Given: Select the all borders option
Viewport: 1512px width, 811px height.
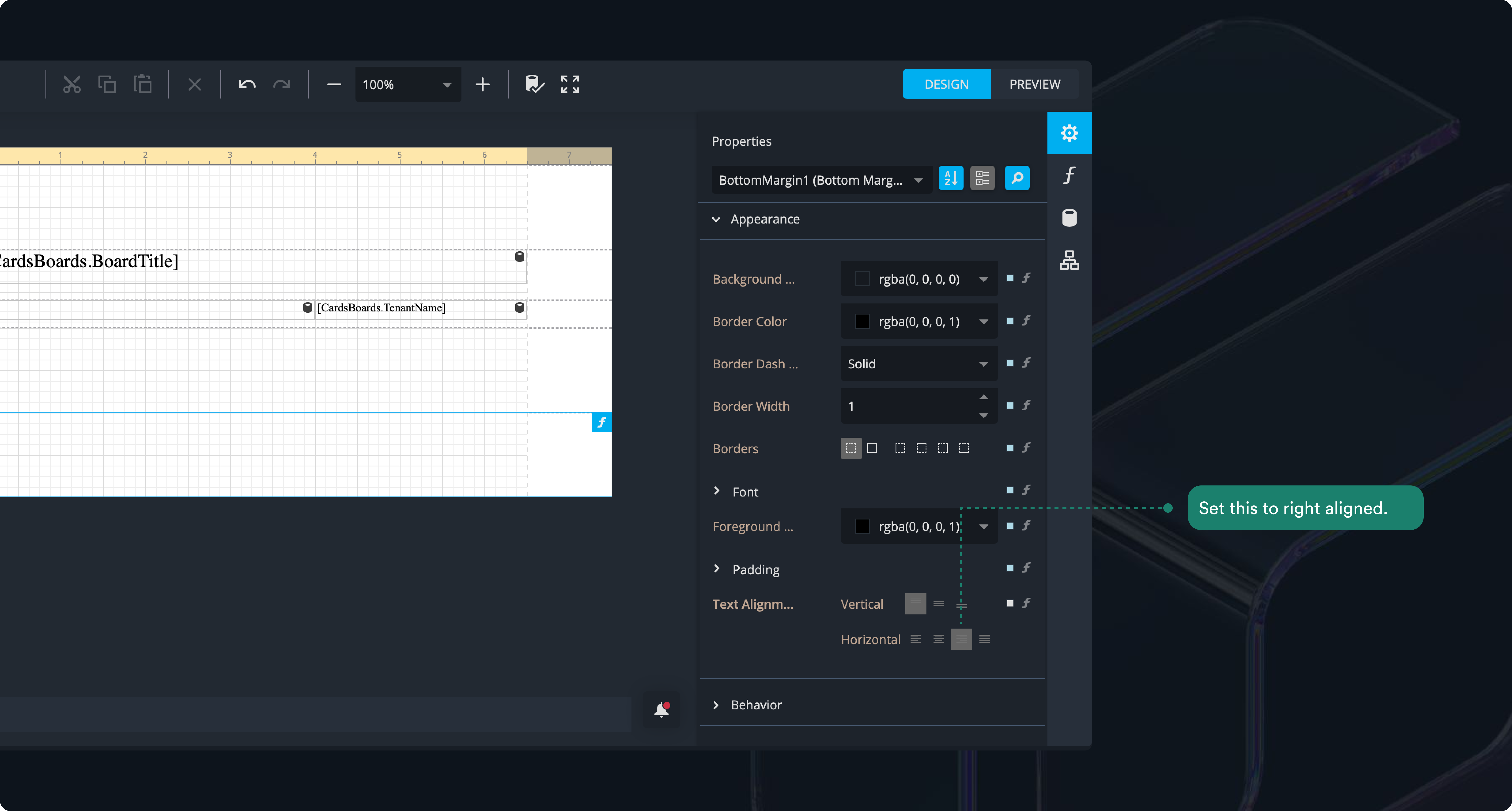Looking at the screenshot, I should (872, 448).
